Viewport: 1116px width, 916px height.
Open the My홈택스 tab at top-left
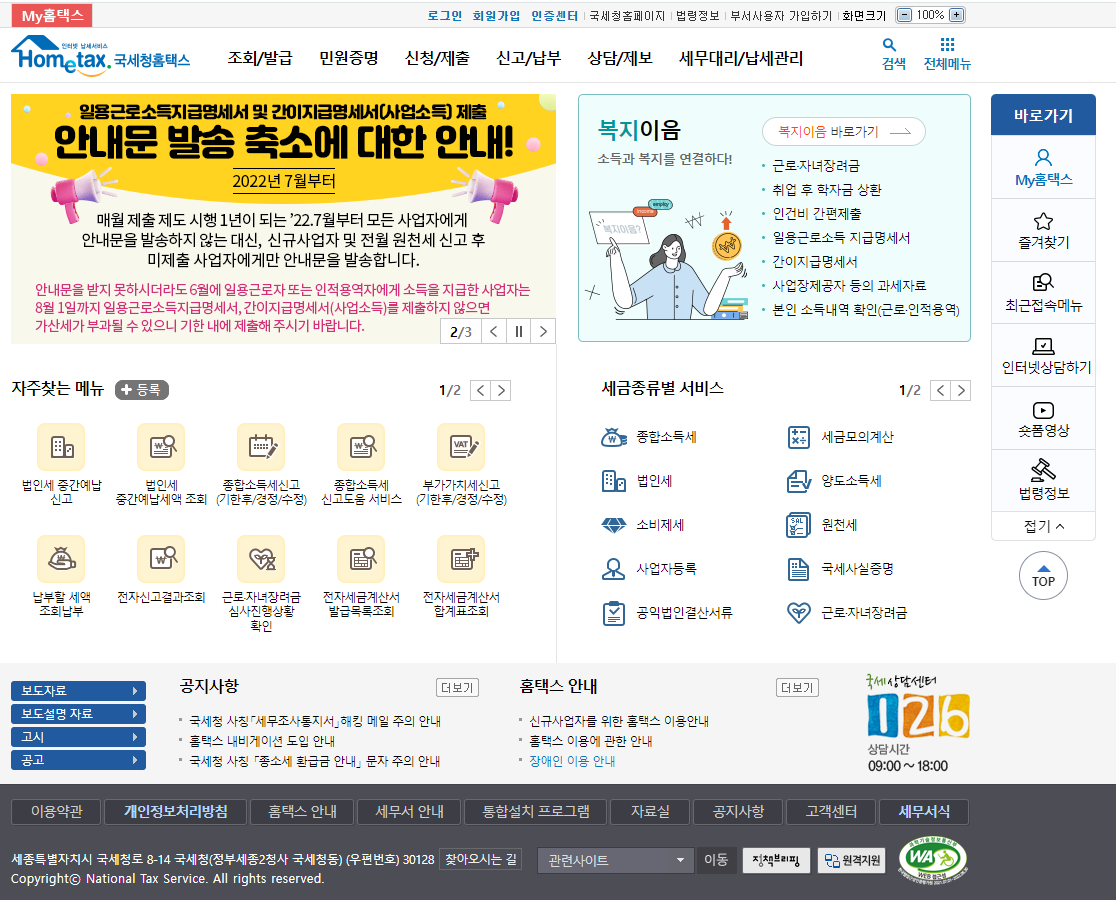point(52,16)
